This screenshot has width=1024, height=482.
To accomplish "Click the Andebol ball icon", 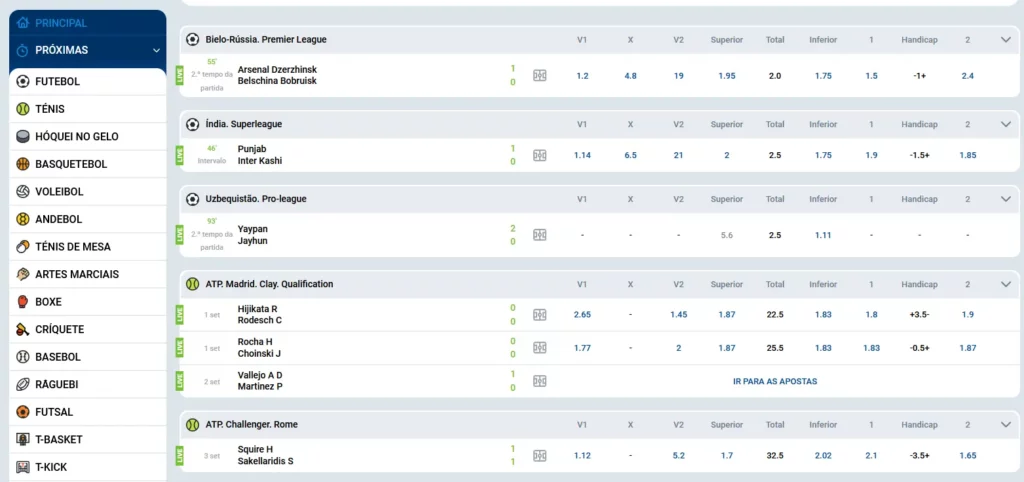I will click(23, 219).
